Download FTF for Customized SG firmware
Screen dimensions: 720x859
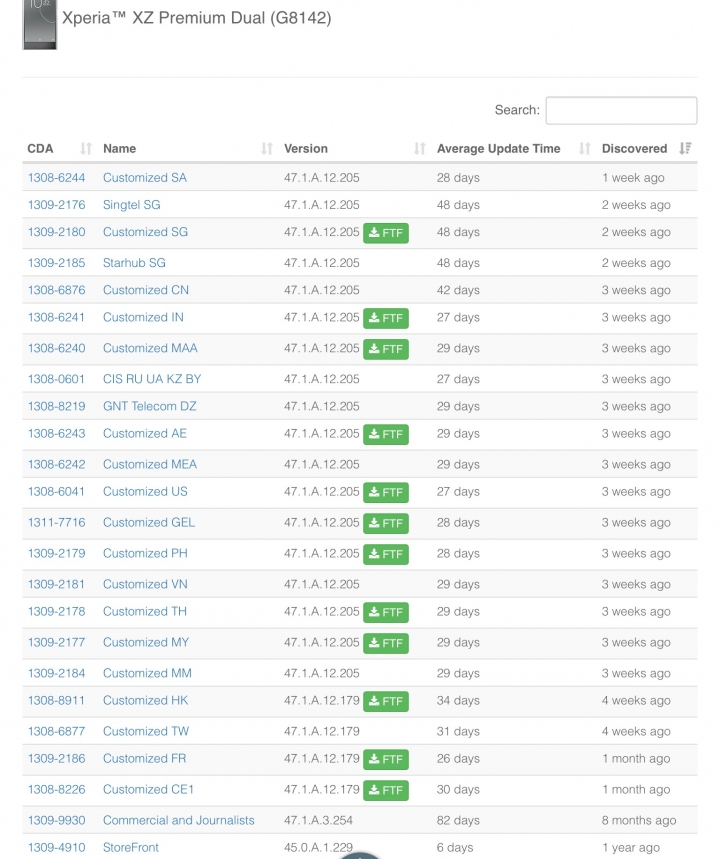[386, 233]
